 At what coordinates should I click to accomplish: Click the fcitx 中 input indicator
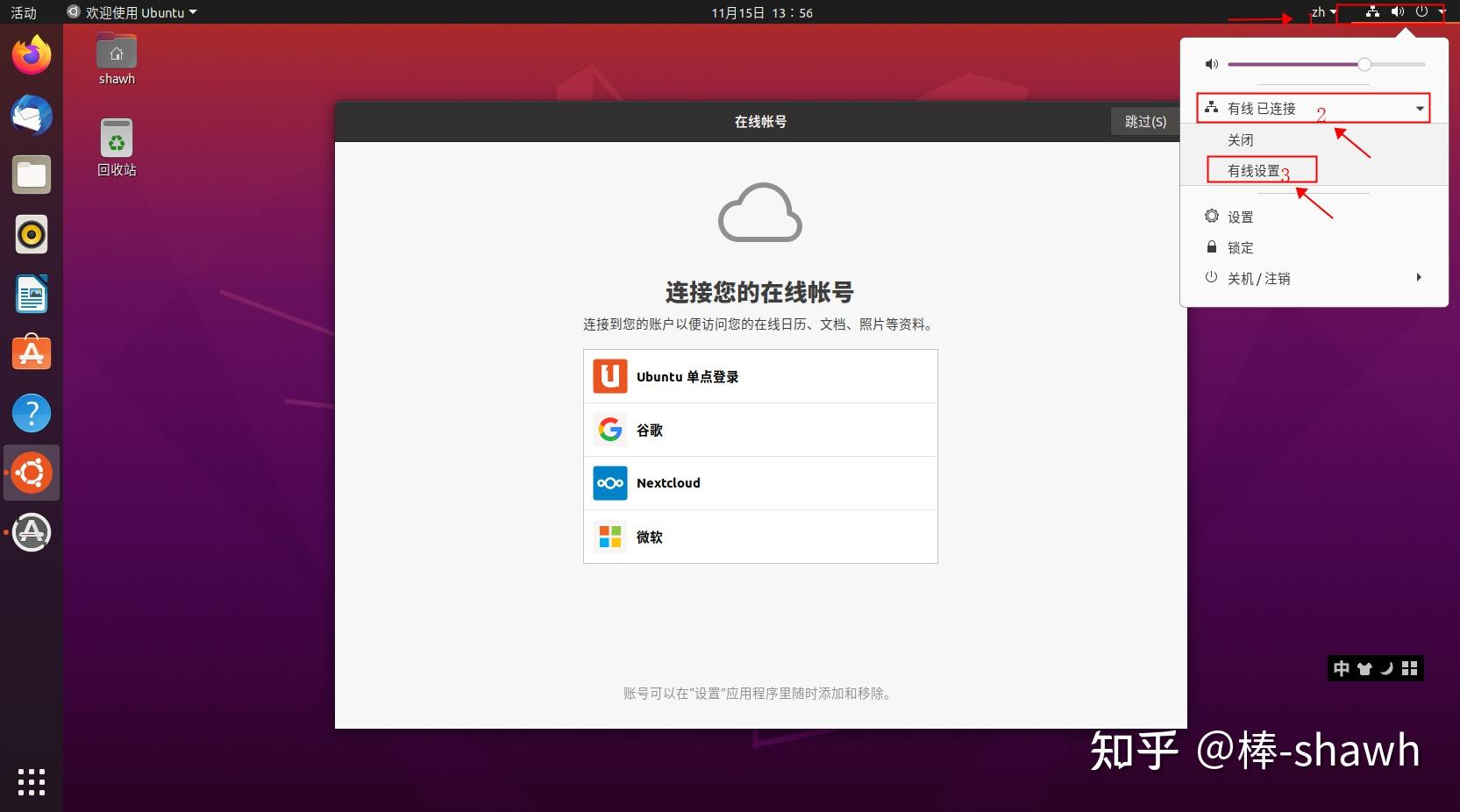(x=1341, y=668)
